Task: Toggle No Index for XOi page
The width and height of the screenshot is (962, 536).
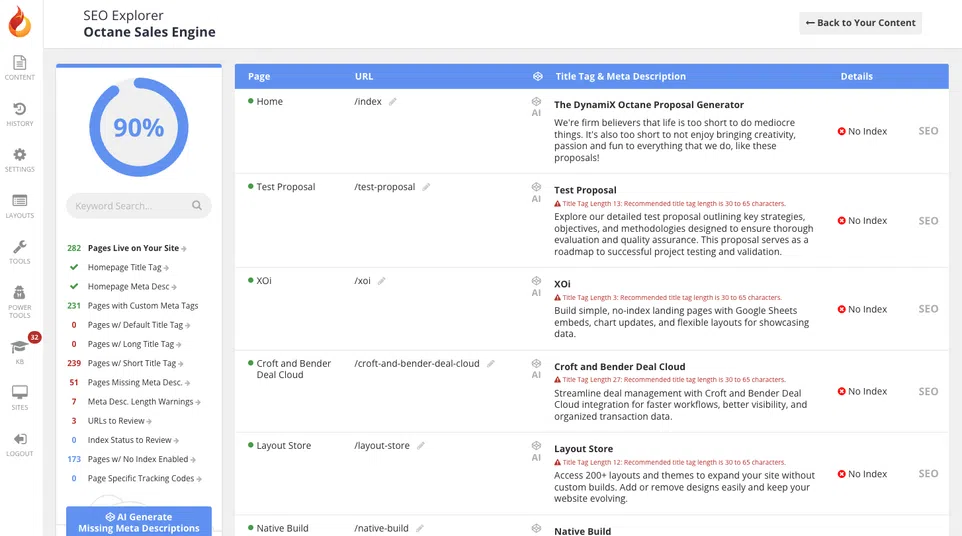Action: [x=862, y=309]
